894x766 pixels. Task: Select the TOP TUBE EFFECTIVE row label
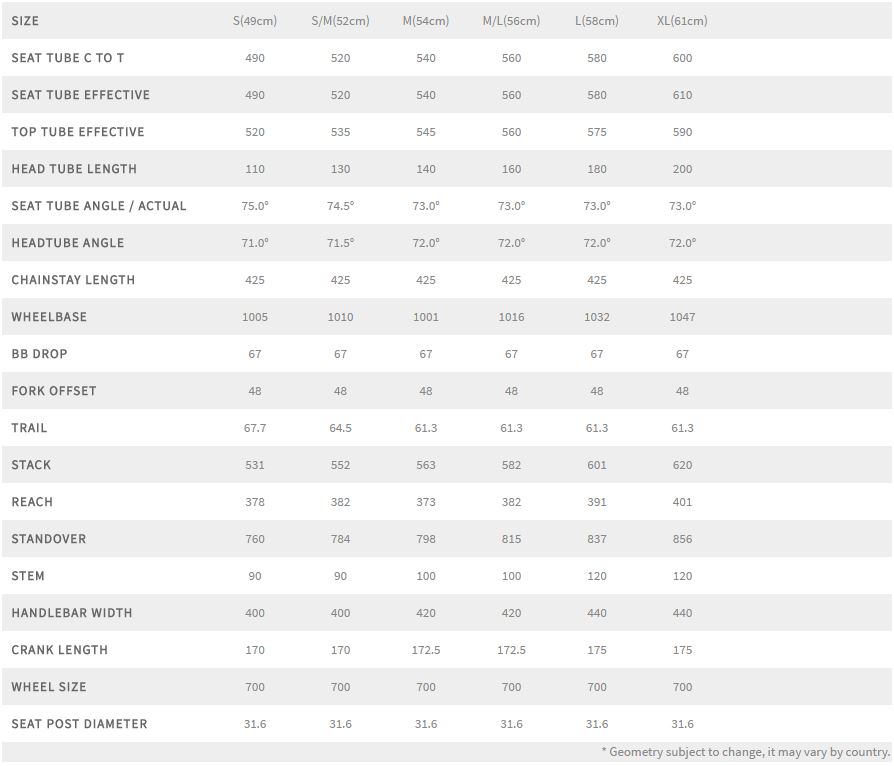pyautogui.click(x=78, y=132)
